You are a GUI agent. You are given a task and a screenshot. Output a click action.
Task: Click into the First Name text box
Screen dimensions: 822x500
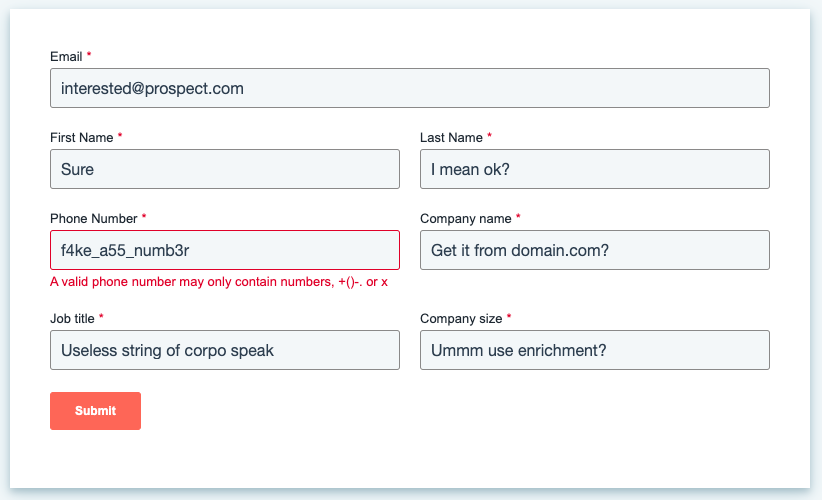coord(224,169)
